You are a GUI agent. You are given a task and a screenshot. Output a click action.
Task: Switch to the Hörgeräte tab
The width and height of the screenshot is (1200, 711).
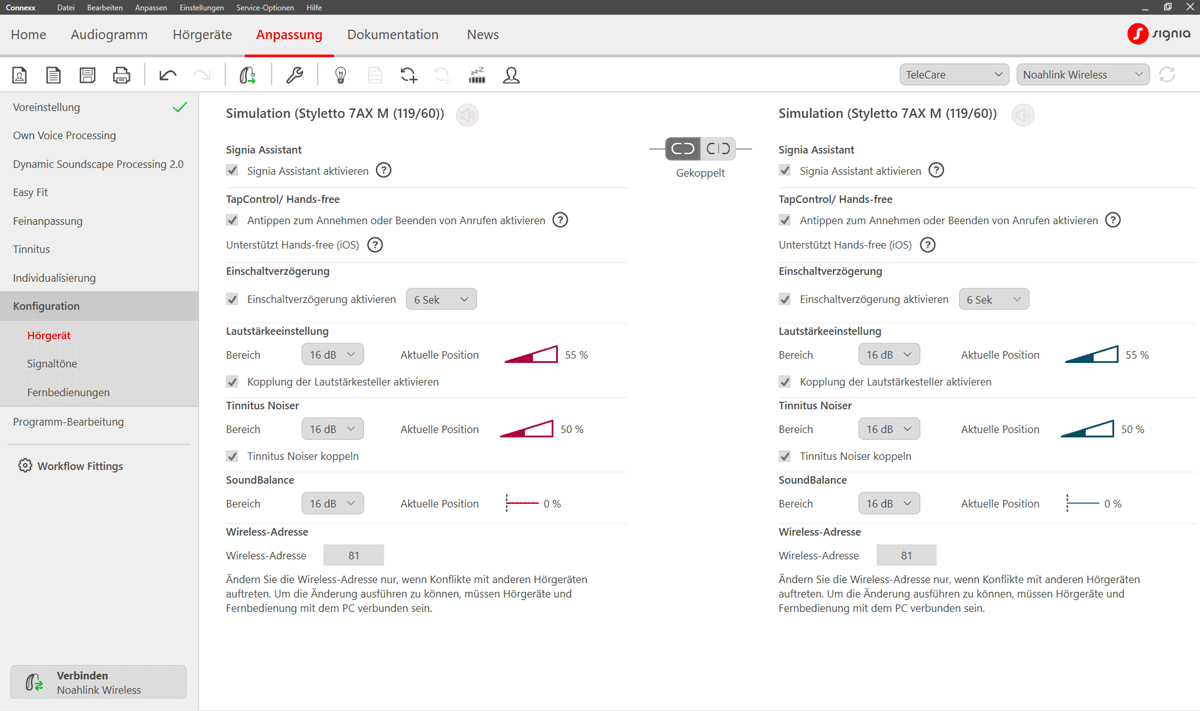(x=202, y=35)
